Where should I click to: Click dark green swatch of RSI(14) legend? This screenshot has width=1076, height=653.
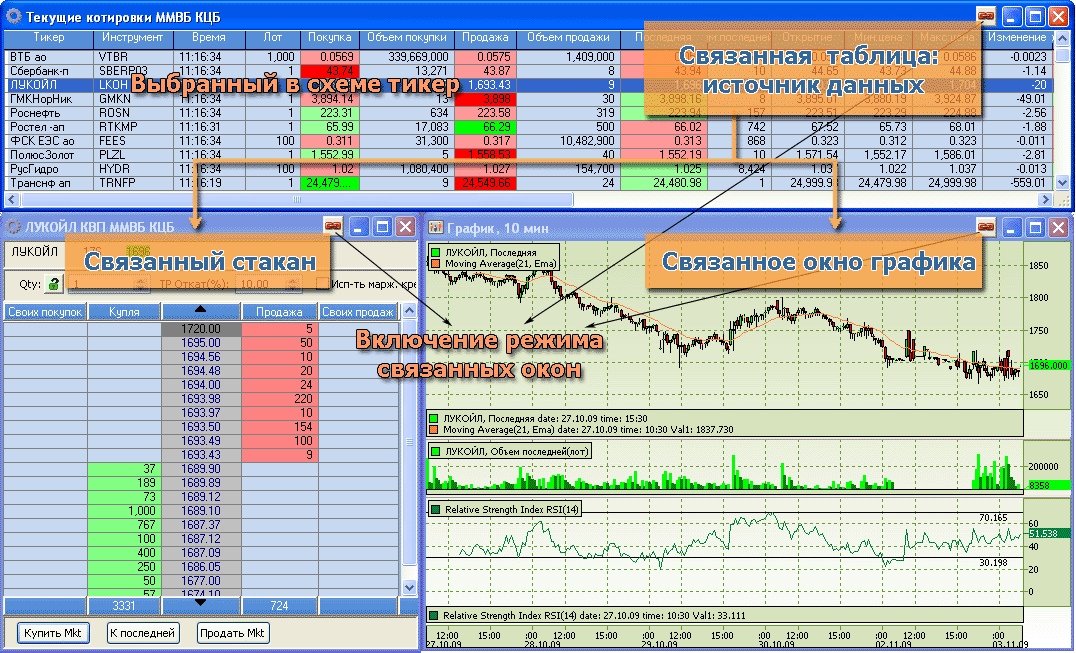(x=435, y=510)
